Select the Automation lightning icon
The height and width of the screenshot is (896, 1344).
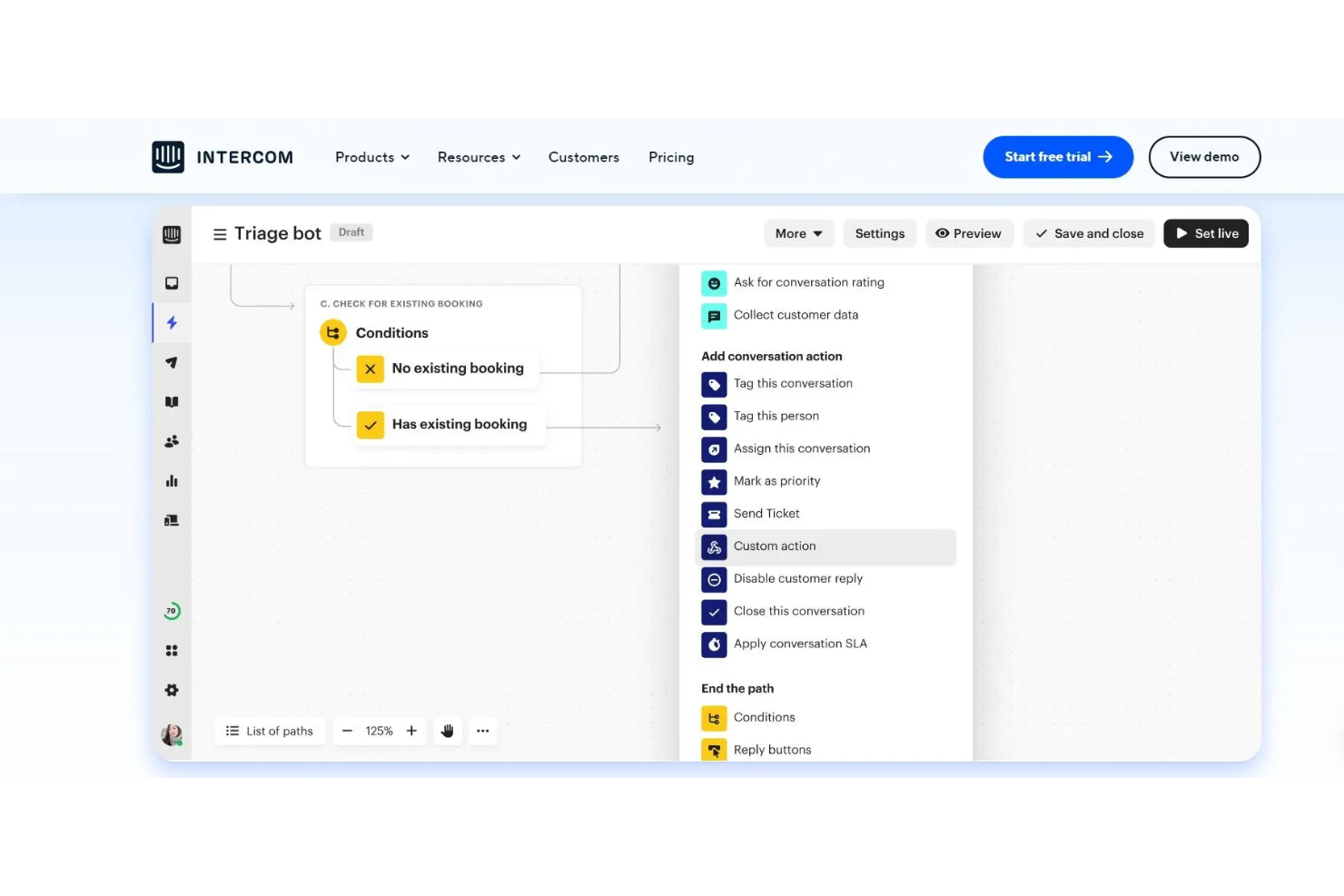pyautogui.click(x=172, y=322)
